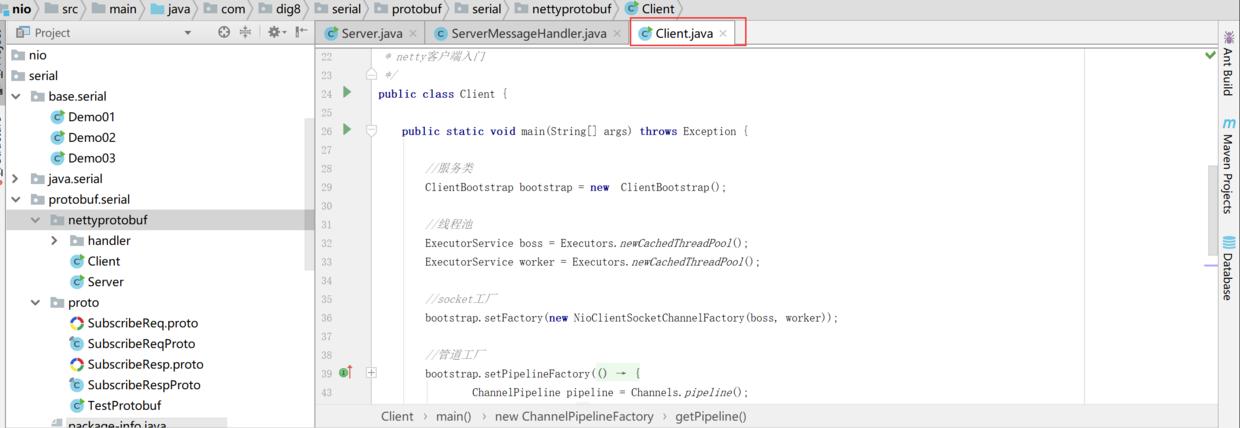Collapse the base.serial package

point(16,97)
